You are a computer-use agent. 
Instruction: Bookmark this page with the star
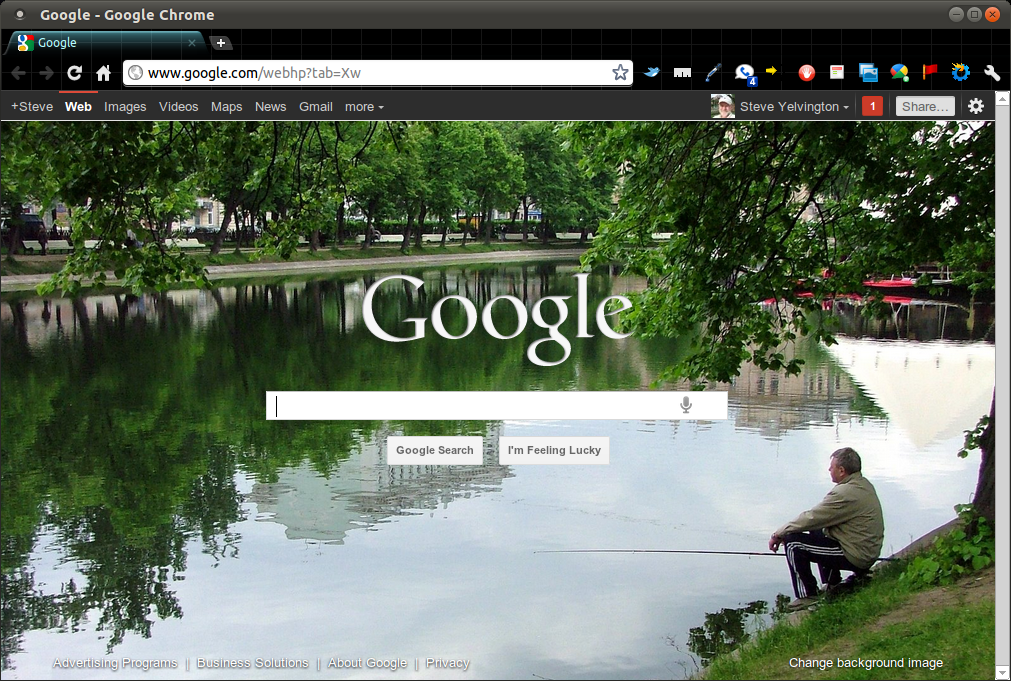620,72
